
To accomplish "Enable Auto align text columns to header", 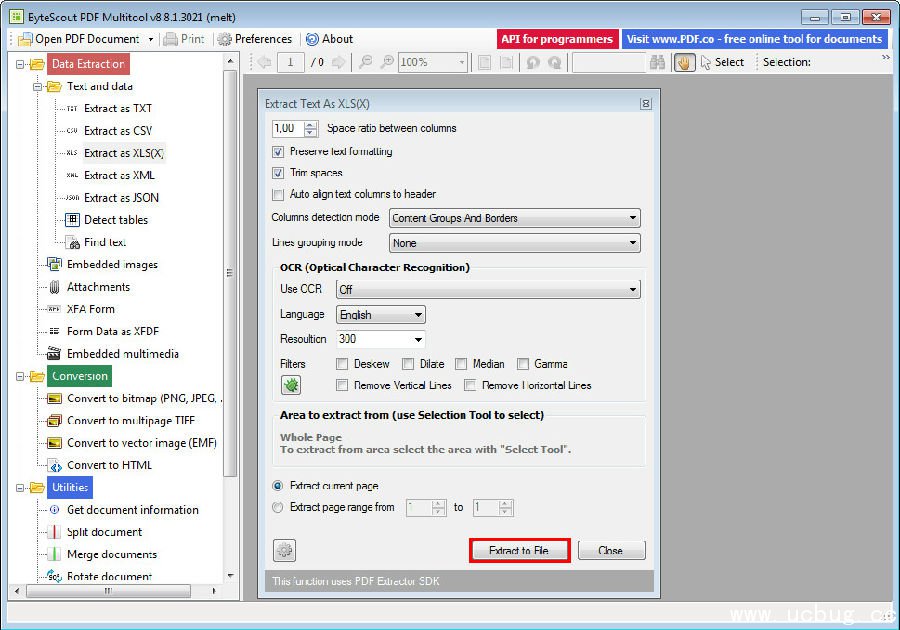I will (278, 194).
